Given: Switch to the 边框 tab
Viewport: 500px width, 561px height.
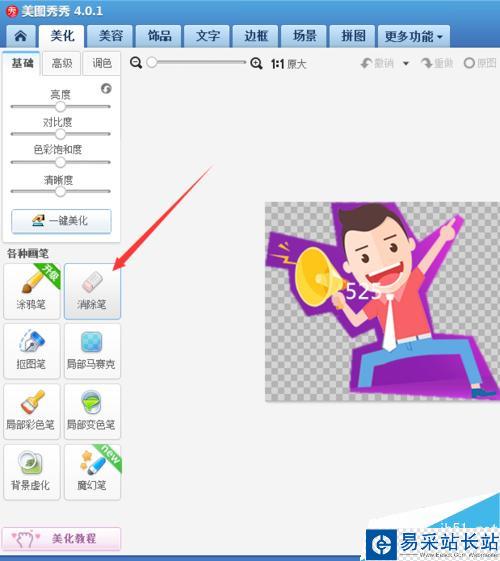Looking at the screenshot, I should click(x=255, y=36).
